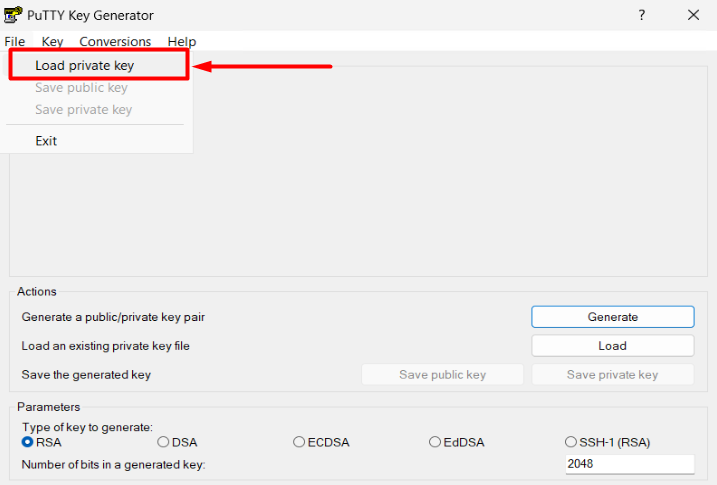Open the File menu
This screenshot has width=717, height=485.
click(x=15, y=42)
